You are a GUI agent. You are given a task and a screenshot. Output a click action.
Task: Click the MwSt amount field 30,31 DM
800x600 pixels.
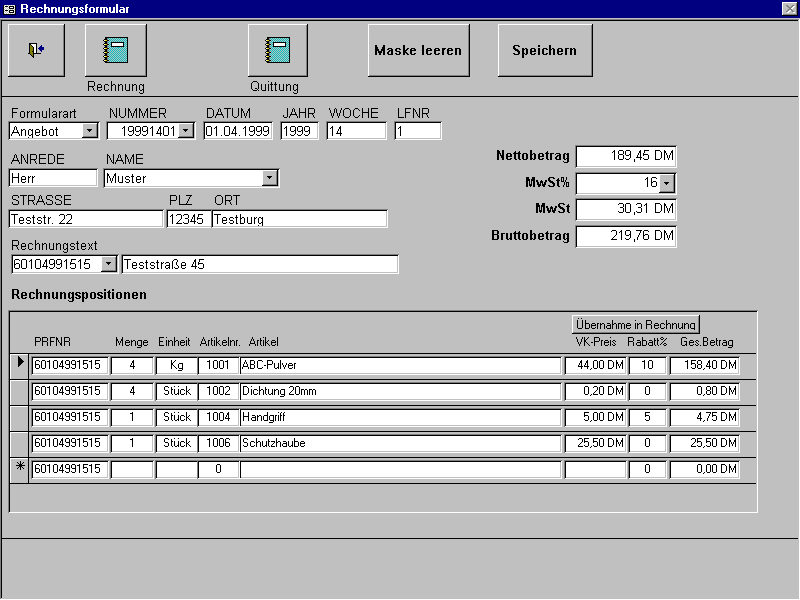tap(626, 209)
